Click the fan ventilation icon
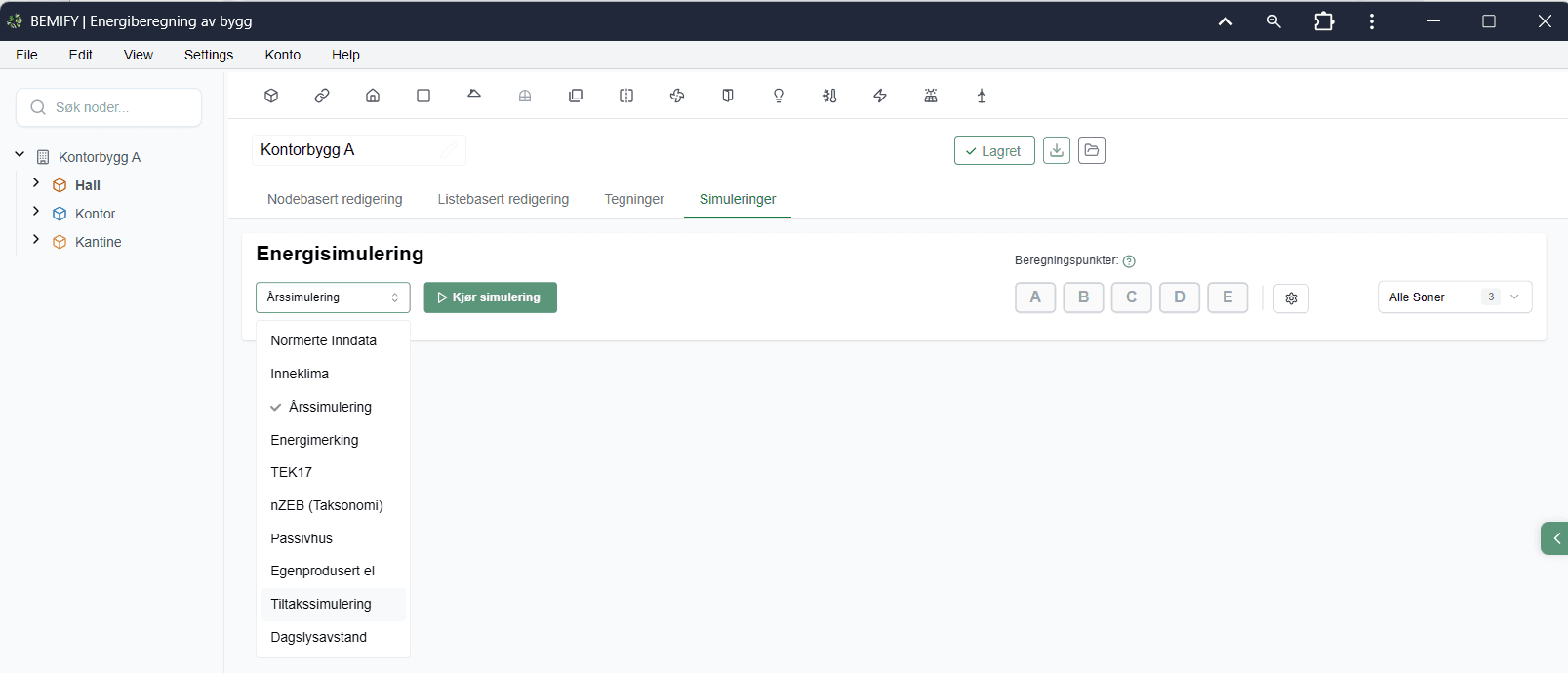The width and height of the screenshot is (1568, 673). 677,96
